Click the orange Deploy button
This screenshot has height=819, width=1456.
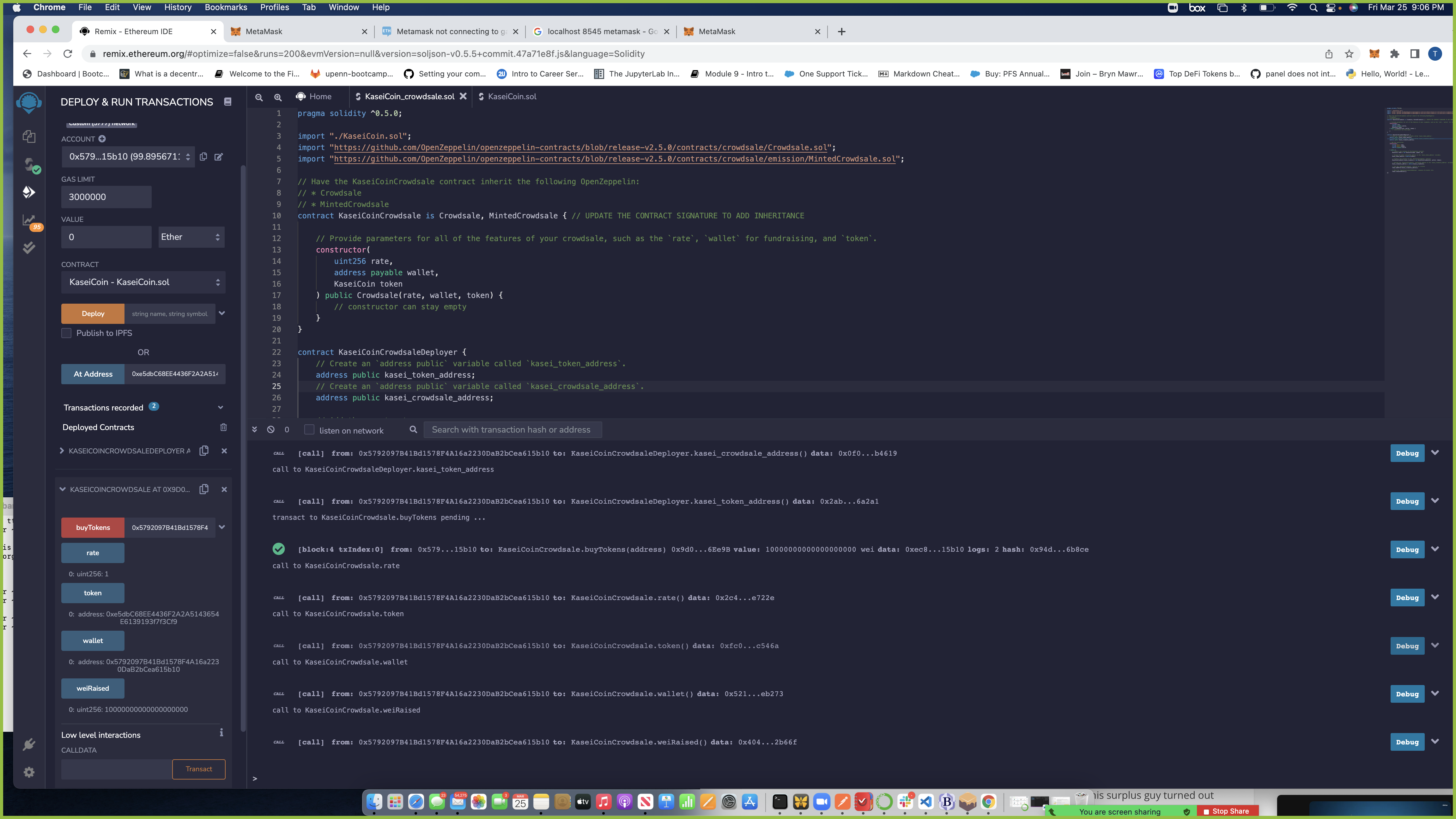(93, 314)
